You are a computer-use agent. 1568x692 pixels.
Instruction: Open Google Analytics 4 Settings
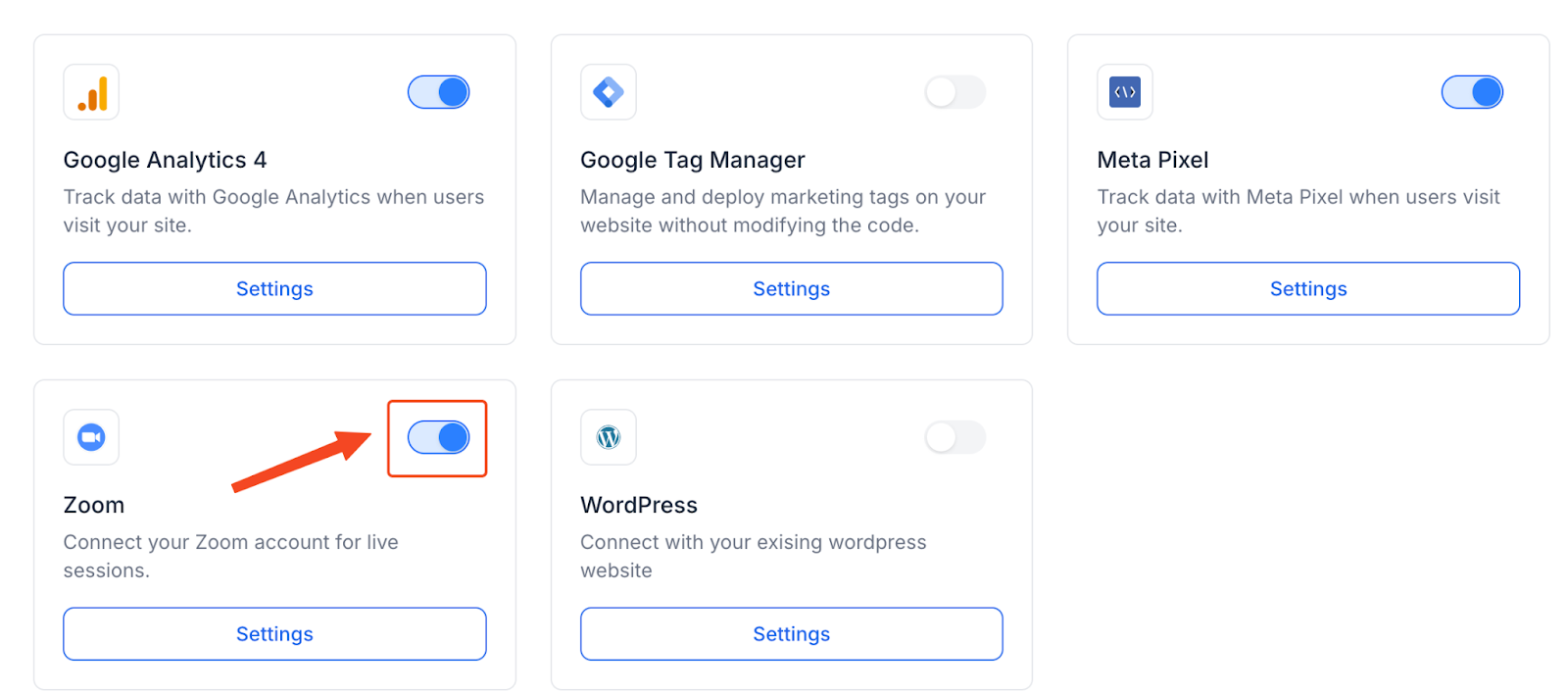[274, 288]
